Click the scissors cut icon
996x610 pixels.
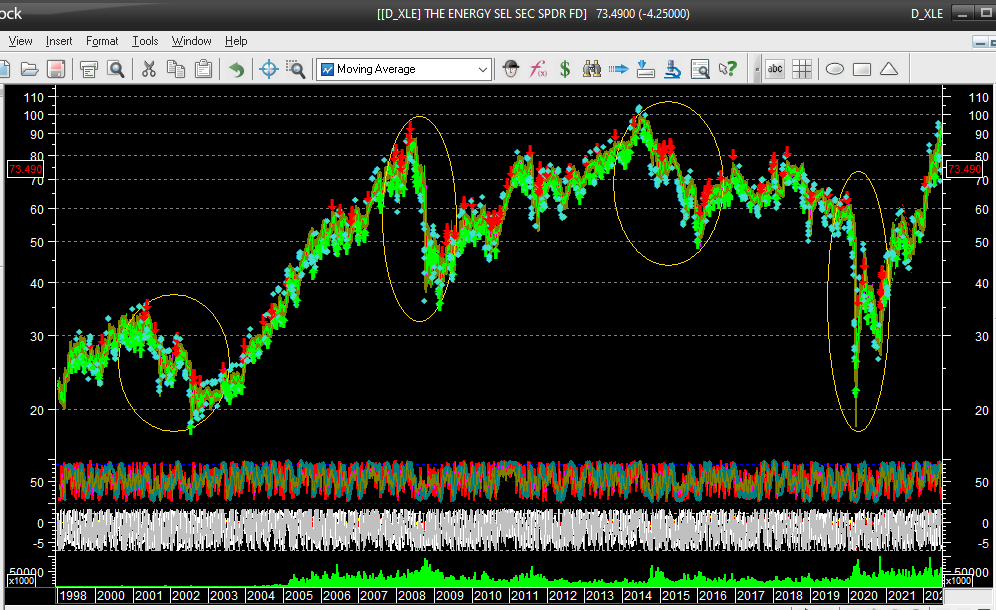pyautogui.click(x=148, y=69)
